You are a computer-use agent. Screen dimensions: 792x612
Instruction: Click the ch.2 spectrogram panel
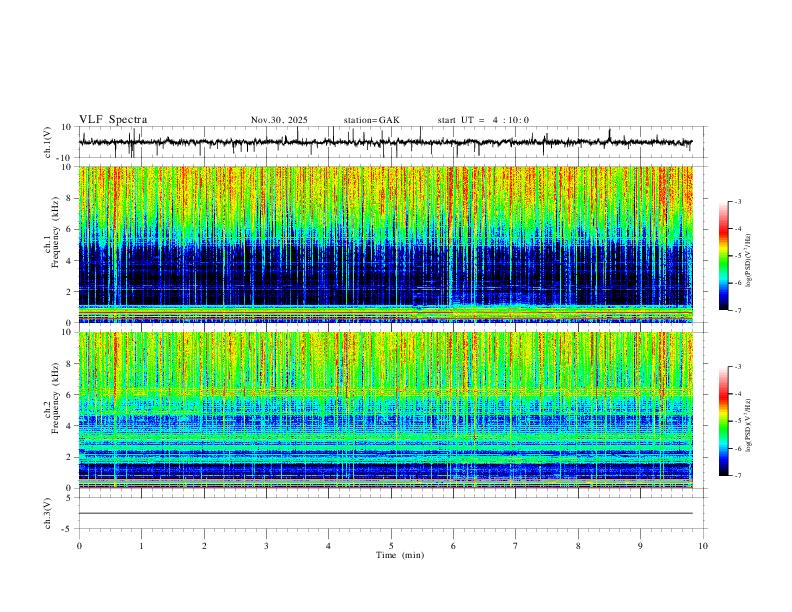(385, 410)
